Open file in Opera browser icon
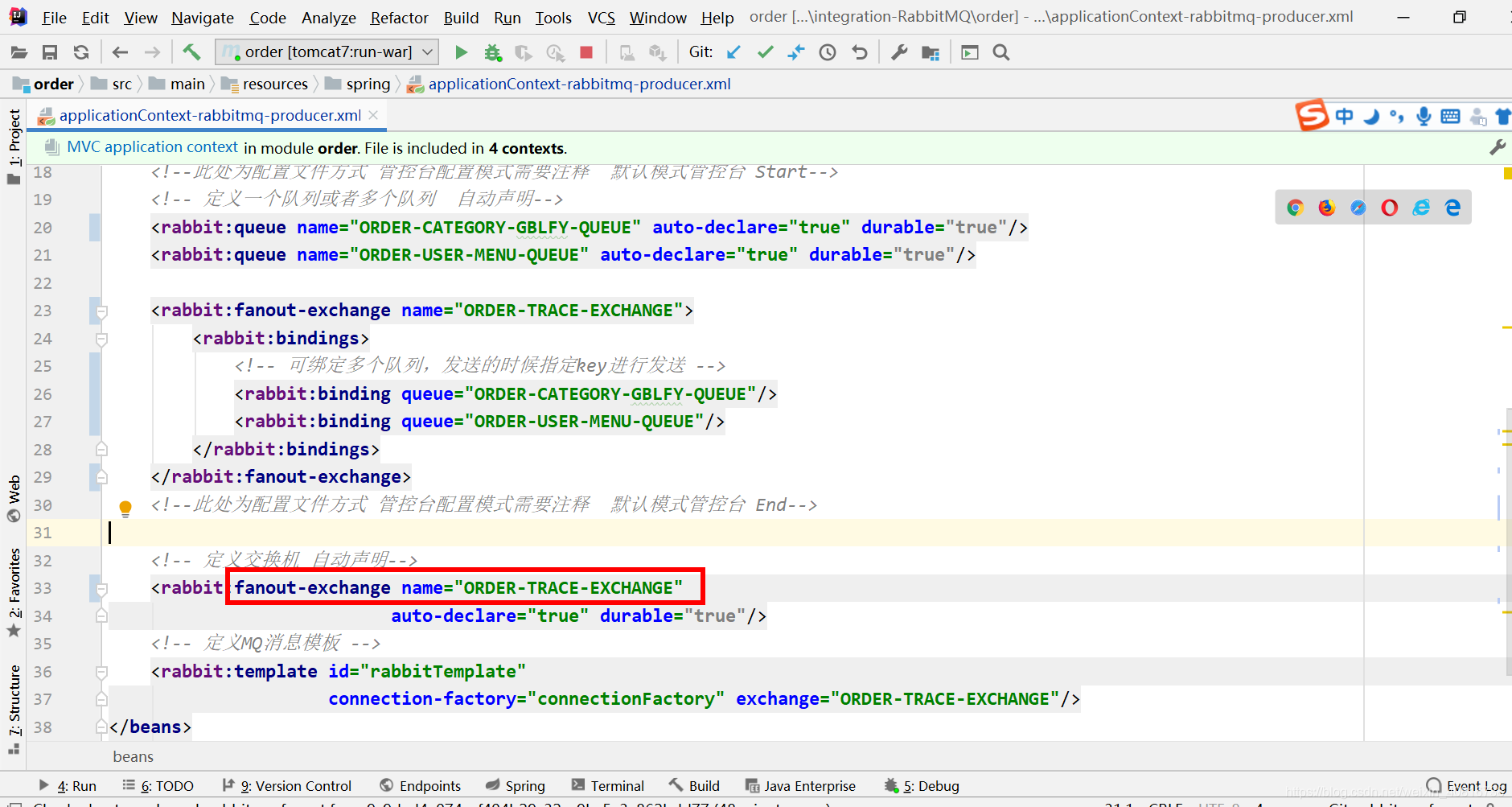The width and height of the screenshot is (1512, 807). pyautogui.click(x=1390, y=208)
